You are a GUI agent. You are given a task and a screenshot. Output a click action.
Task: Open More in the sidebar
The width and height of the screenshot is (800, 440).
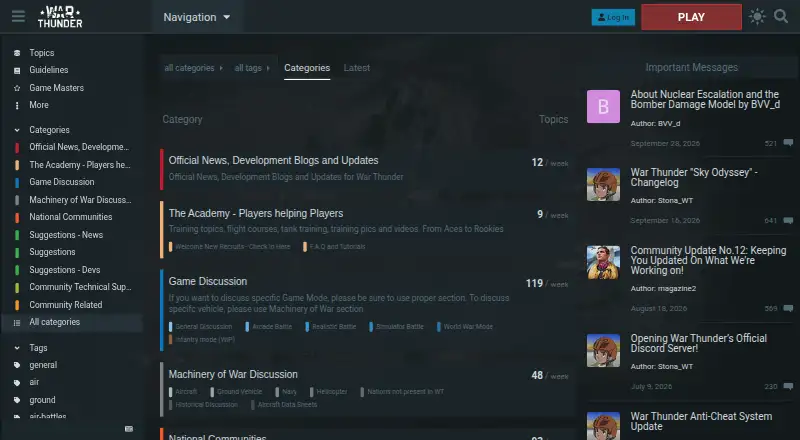pos(39,105)
